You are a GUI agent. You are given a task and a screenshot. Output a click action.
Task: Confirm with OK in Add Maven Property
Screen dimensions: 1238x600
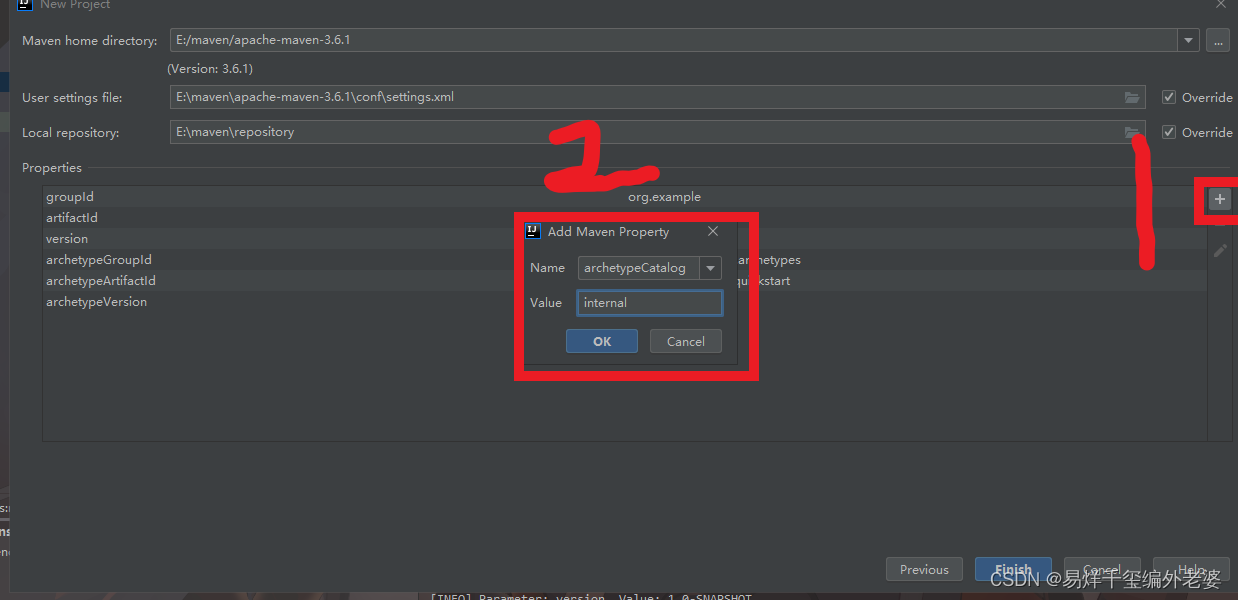[602, 341]
